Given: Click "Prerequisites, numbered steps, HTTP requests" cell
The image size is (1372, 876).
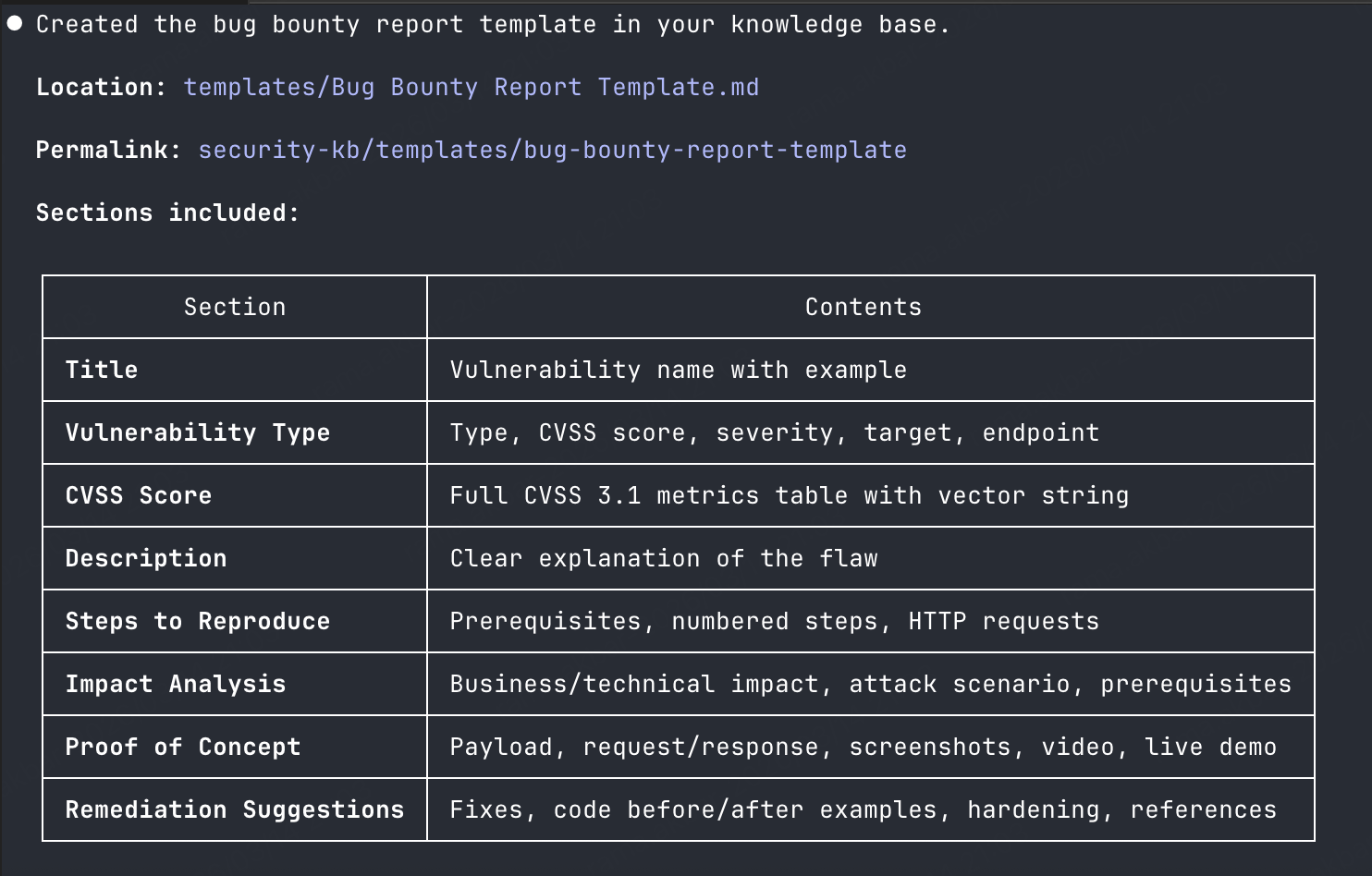Looking at the screenshot, I should pos(774,621).
